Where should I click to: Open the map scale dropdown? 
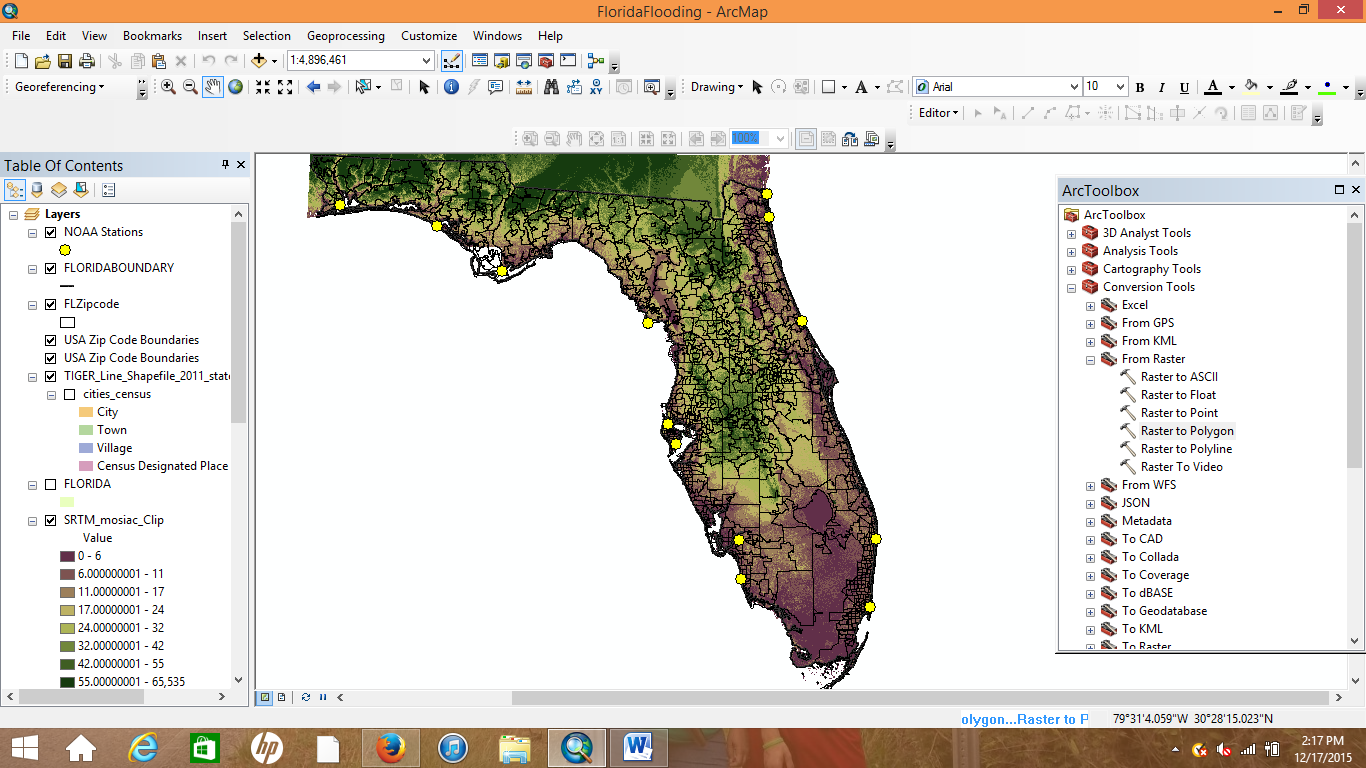click(x=427, y=61)
